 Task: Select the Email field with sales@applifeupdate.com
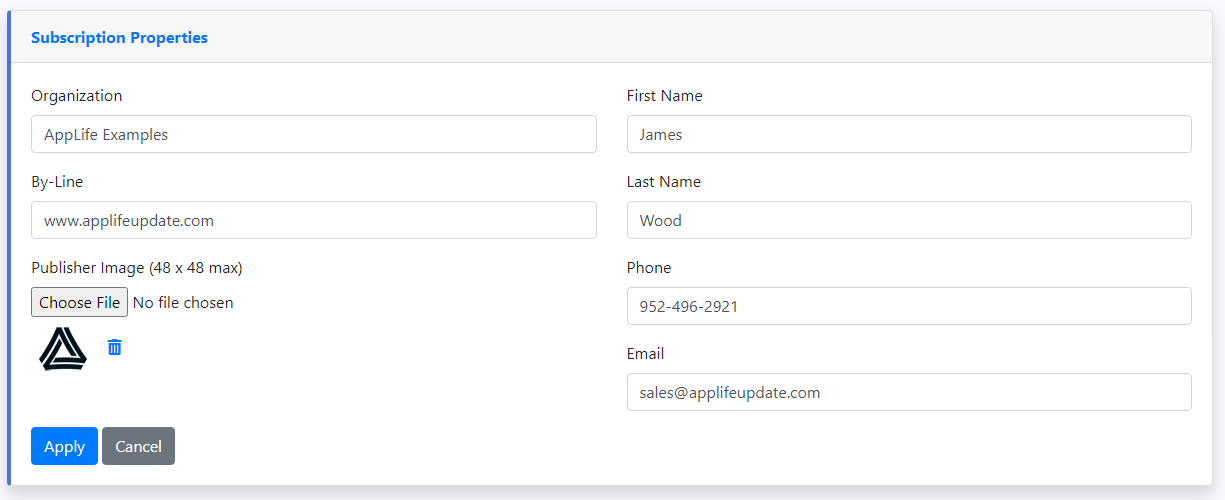tap(909, 392)
